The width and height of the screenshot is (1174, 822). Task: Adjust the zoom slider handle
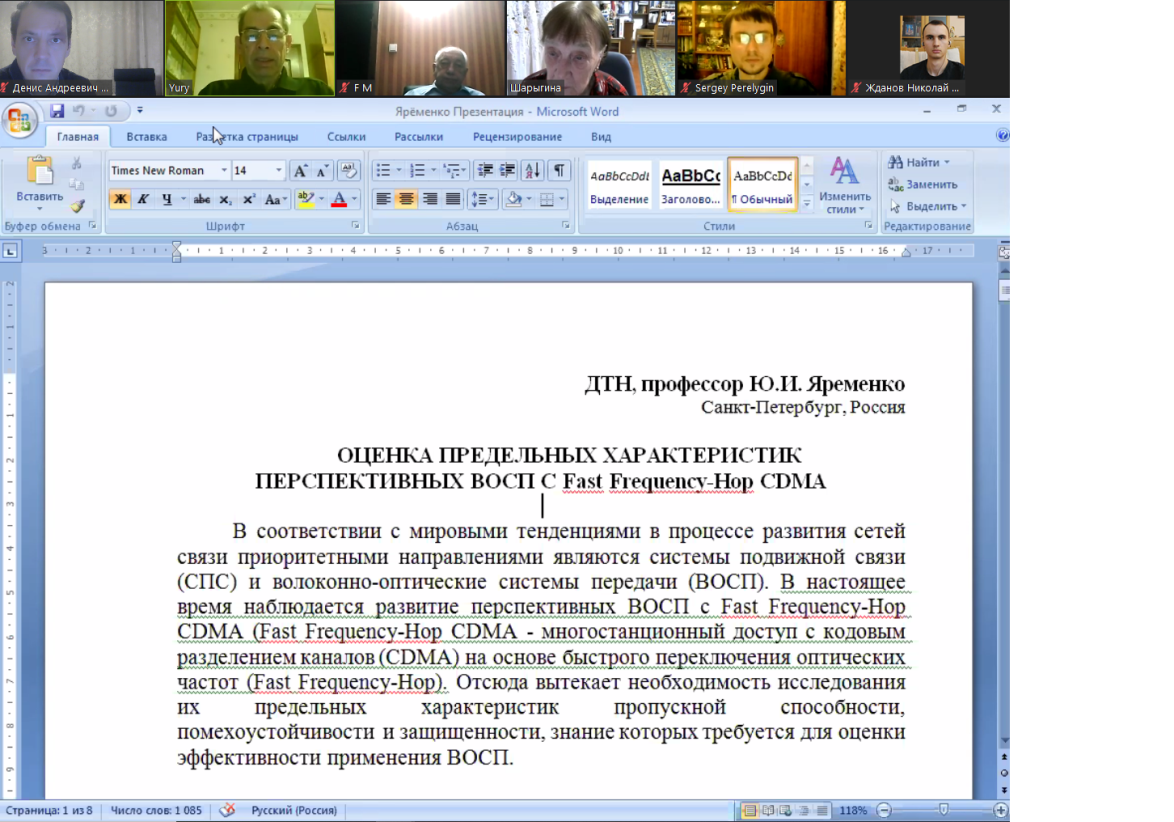pyautogui.click(x=943, y=810)
